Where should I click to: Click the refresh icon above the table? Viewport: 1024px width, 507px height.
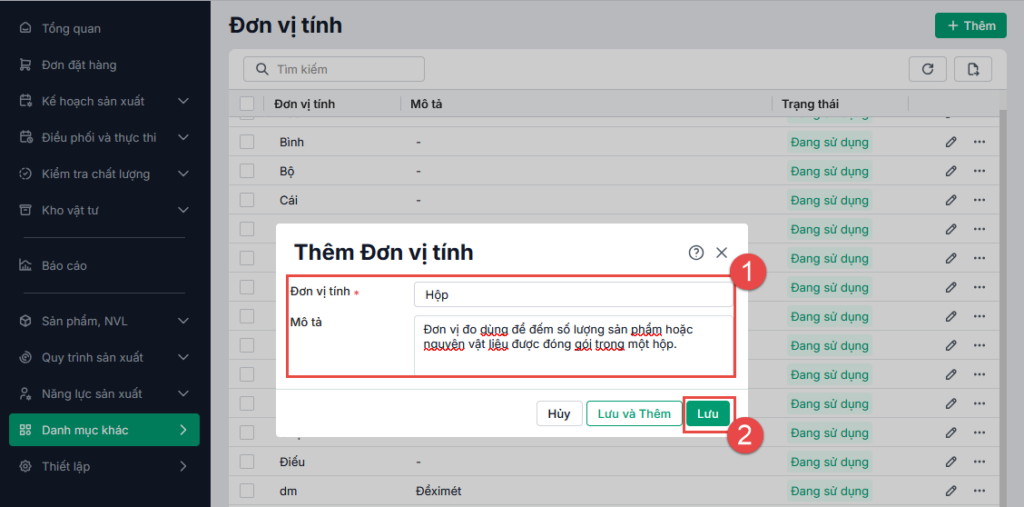[927, 69]
